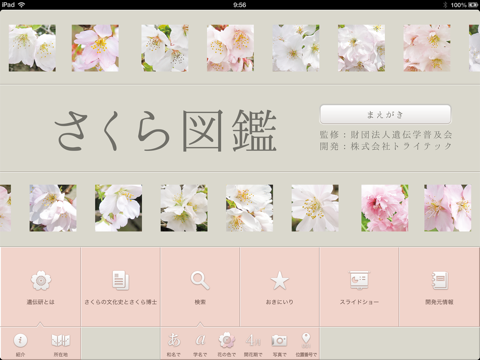Open the 開発元情報 notebook tile

439,287
